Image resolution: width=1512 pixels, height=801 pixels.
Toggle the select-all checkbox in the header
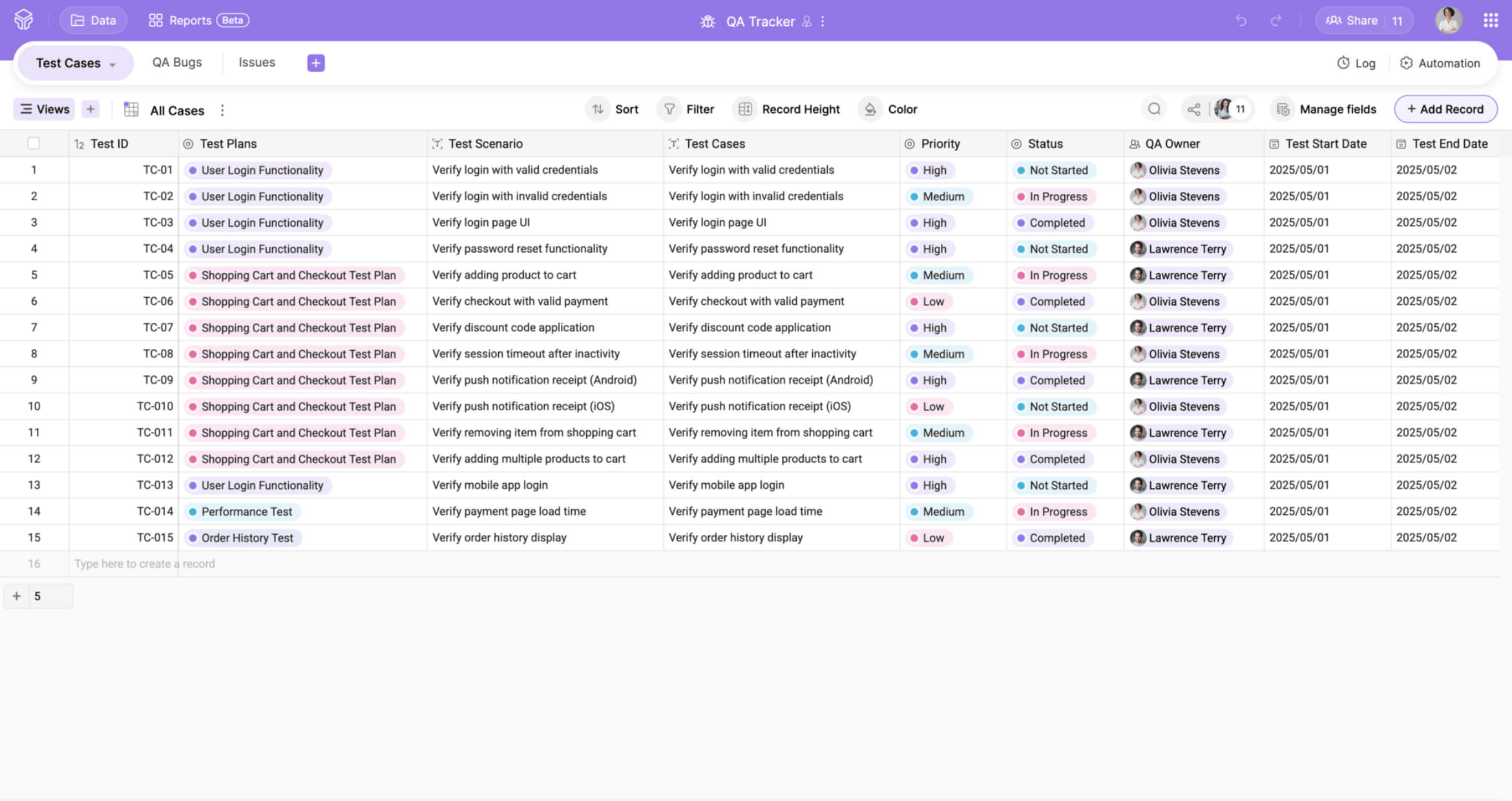pos(34,143)
